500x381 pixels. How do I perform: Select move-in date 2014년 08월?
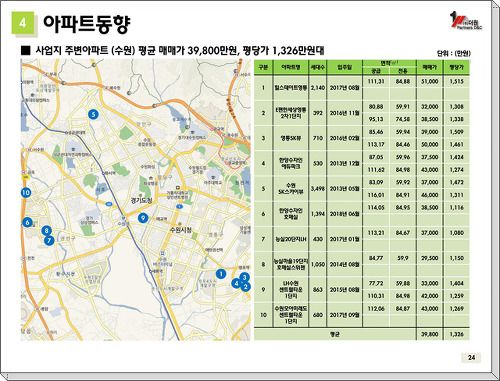click(345, 264)
